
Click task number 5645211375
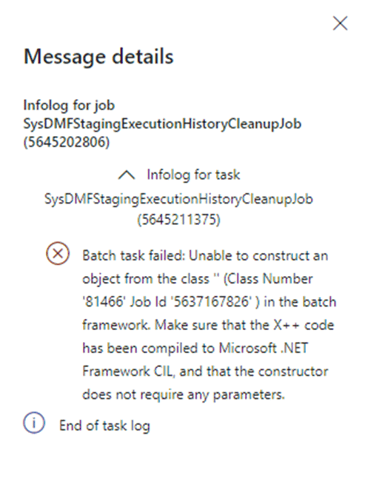tap(179, 219)
